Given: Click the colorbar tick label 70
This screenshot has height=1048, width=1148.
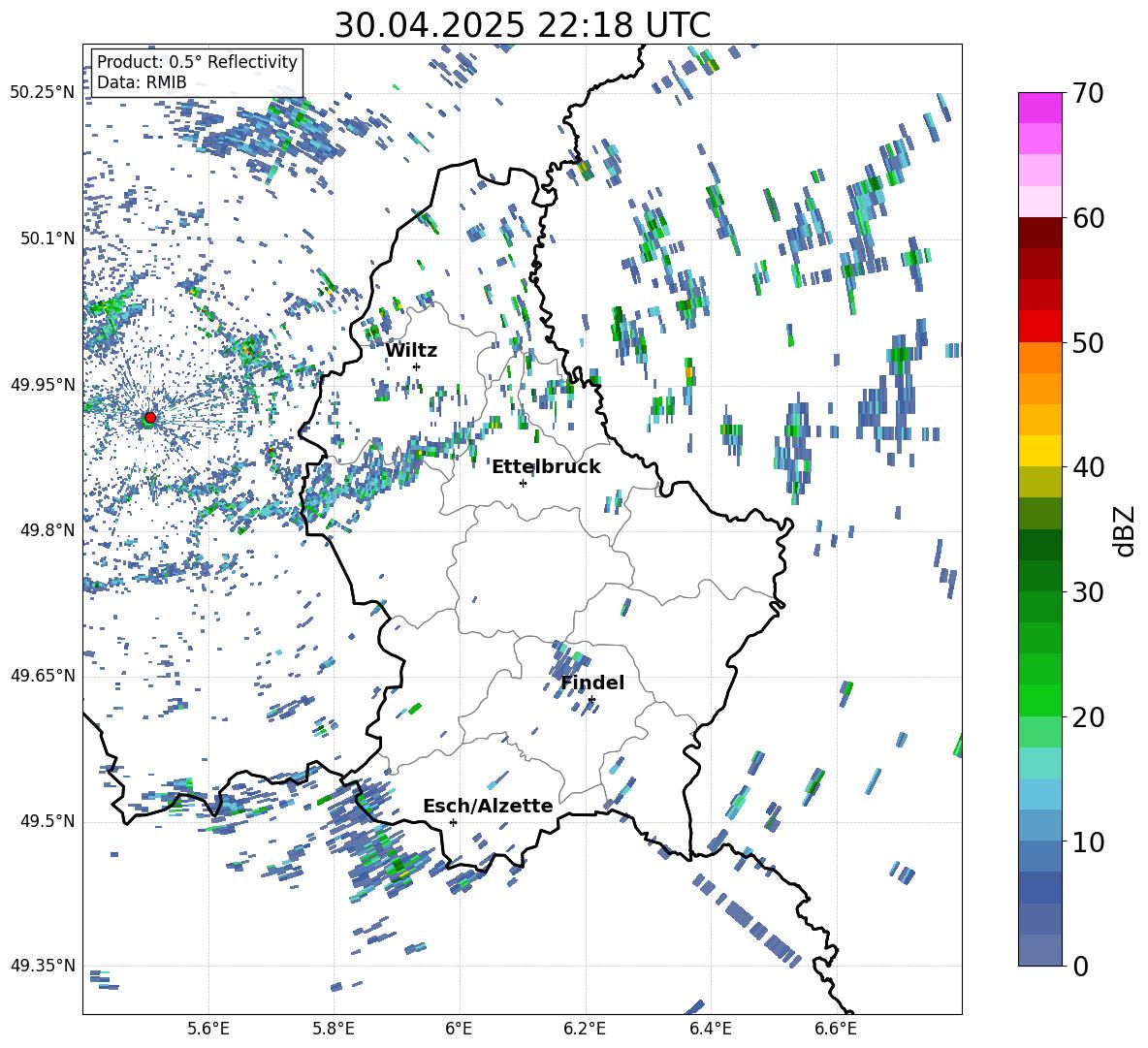Looking at the screenshot, I should pyautogui.click(x=1087, y=93).
